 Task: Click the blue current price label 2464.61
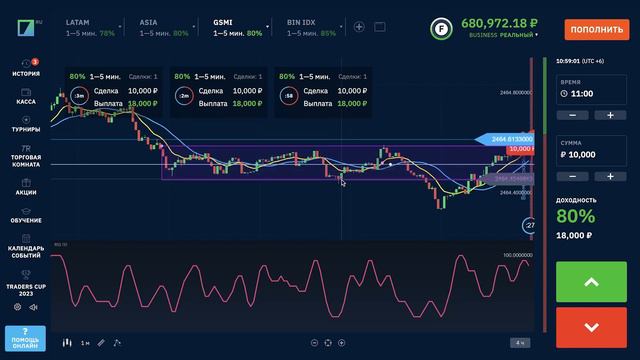505,139
